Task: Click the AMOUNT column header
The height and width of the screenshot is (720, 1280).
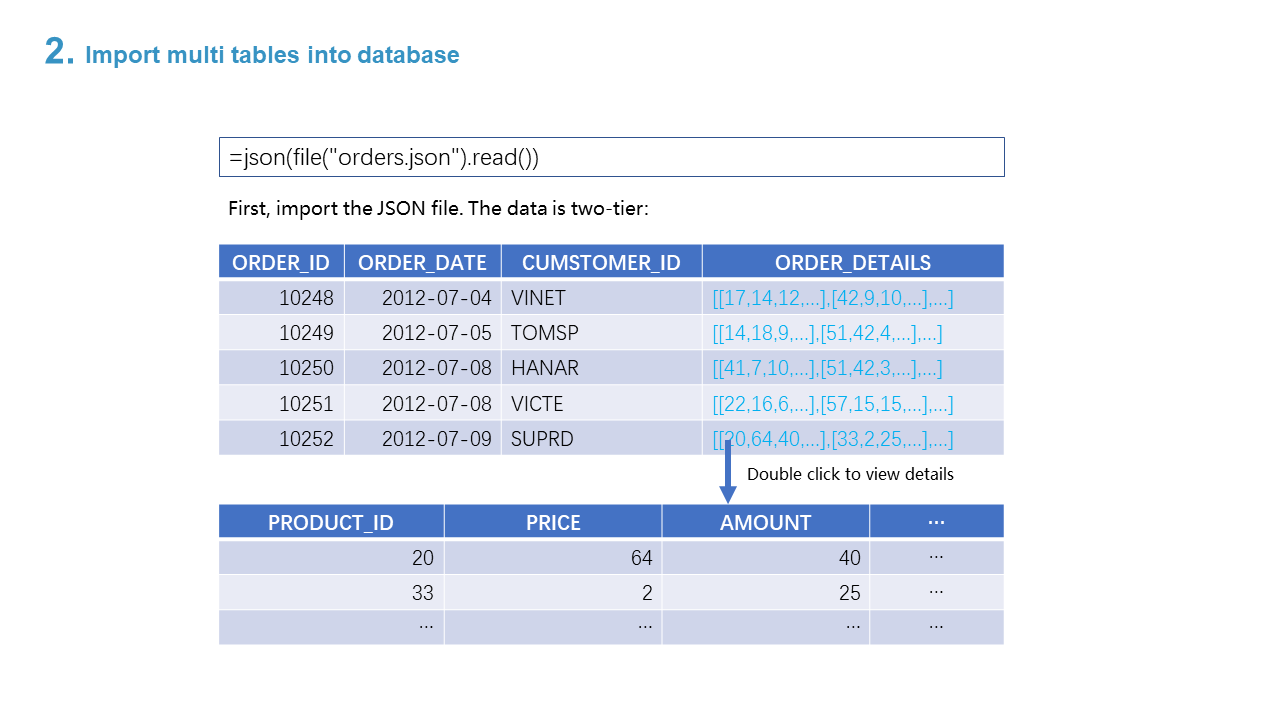Action: (x=765, y=522)
